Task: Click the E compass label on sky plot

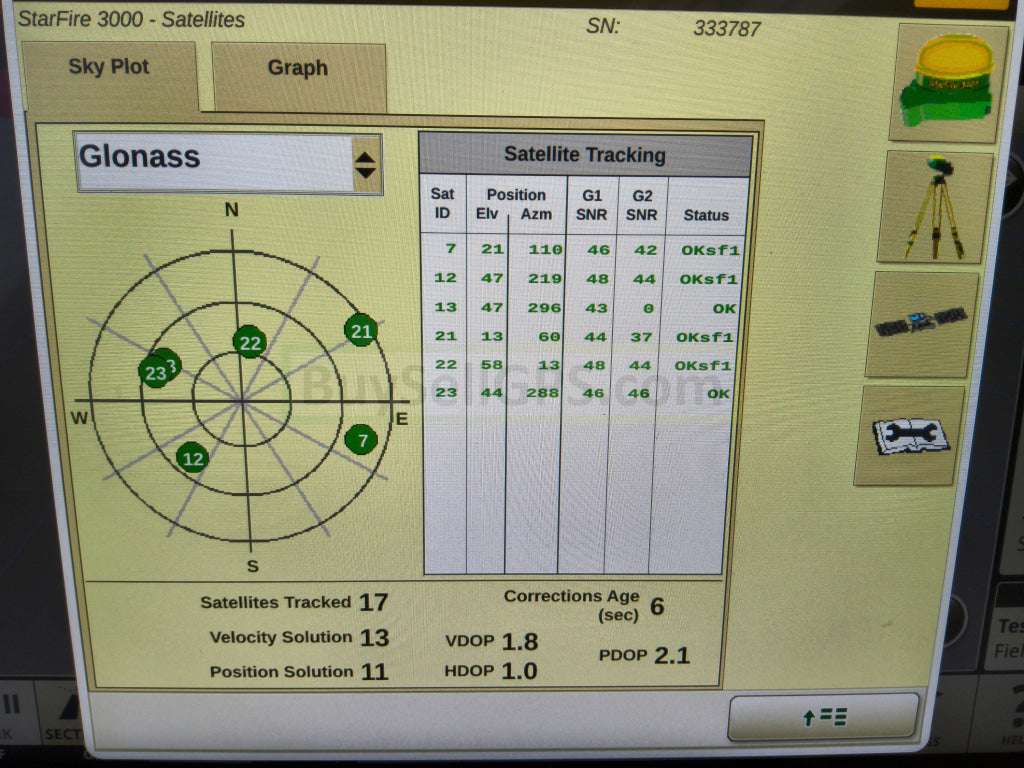Action: (x=402, y=419)
